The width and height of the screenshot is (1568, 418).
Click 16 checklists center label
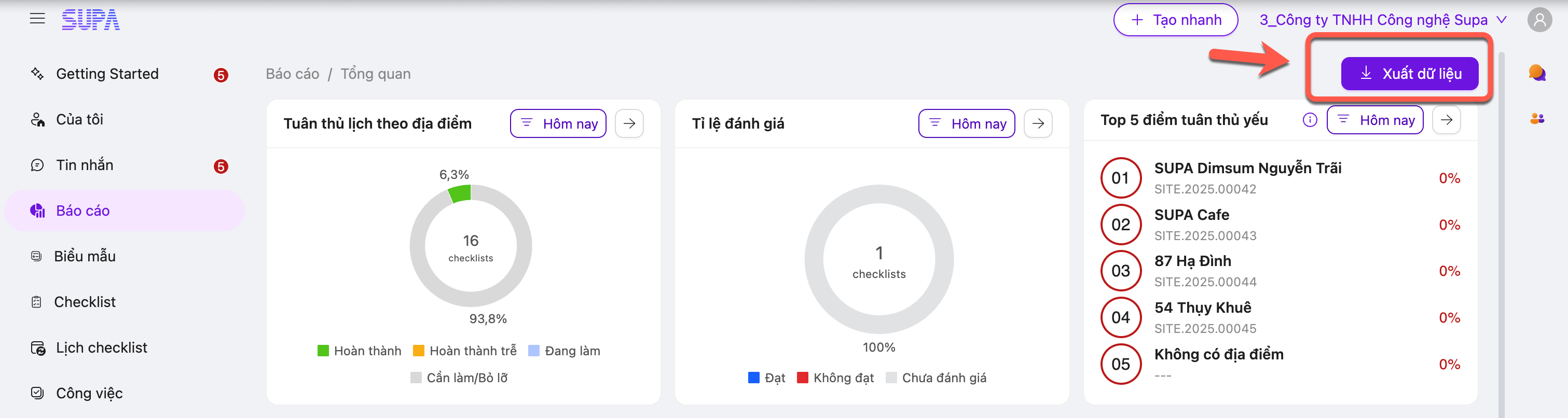click(471, 247)
